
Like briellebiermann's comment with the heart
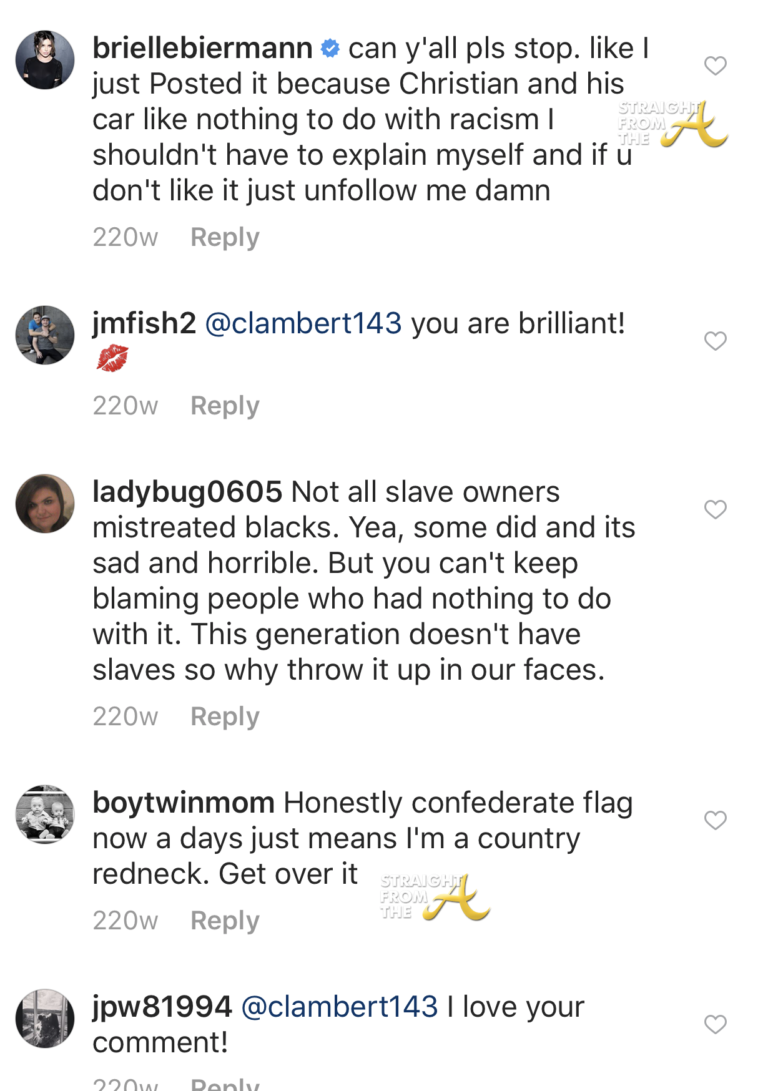click(715, 66)
